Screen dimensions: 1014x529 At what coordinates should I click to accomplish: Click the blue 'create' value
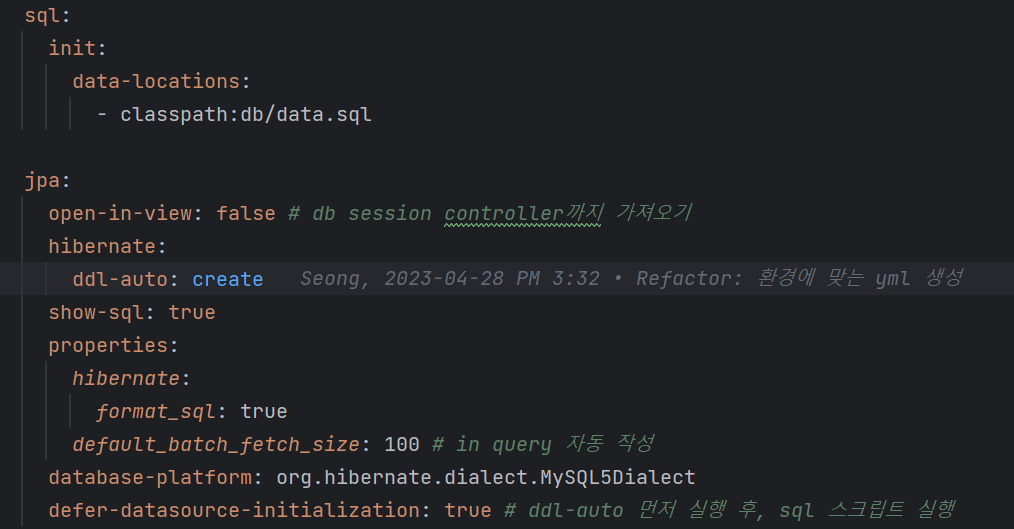pyautogui.click(x=228, y=279)
